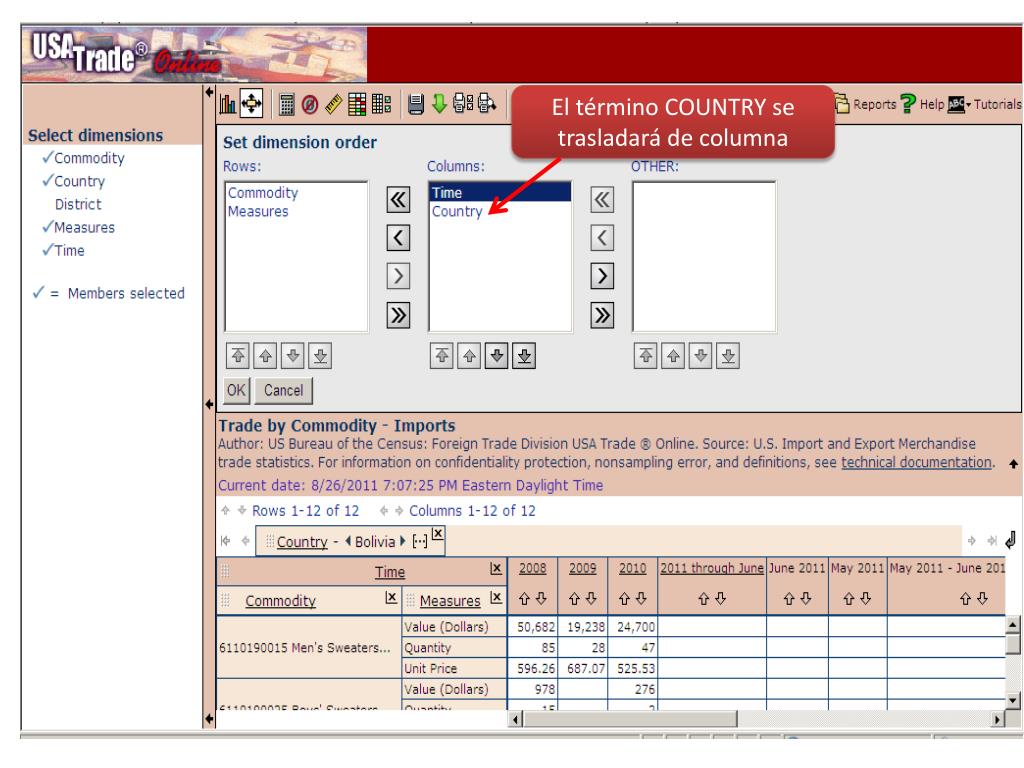Move selected item from Rows to Columns
This screenshot has width=1024, height=768.
point(398,276)
